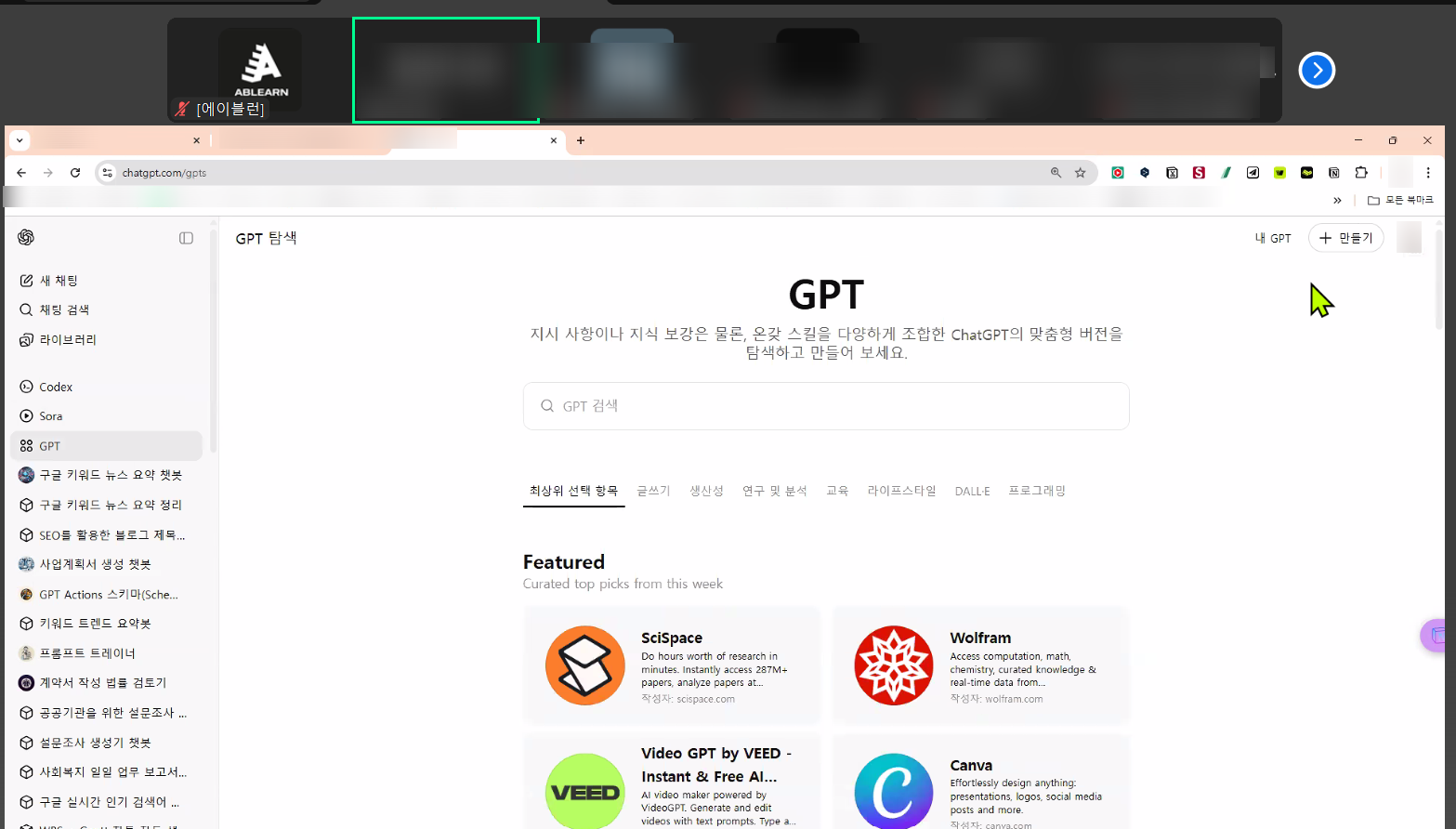
Task: Click the paper plane extension icon
Action: pyautogui.click(x=1253, y=173)
